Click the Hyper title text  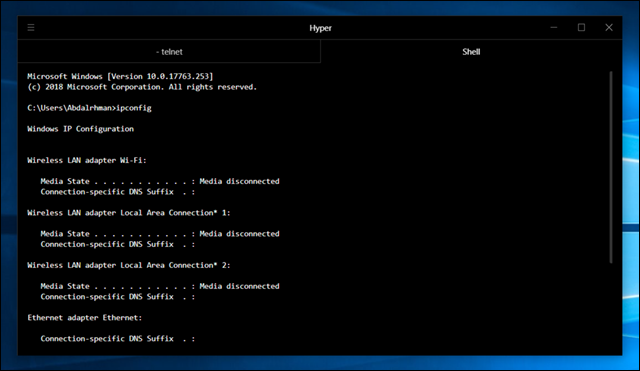click(x=320, y=28)
